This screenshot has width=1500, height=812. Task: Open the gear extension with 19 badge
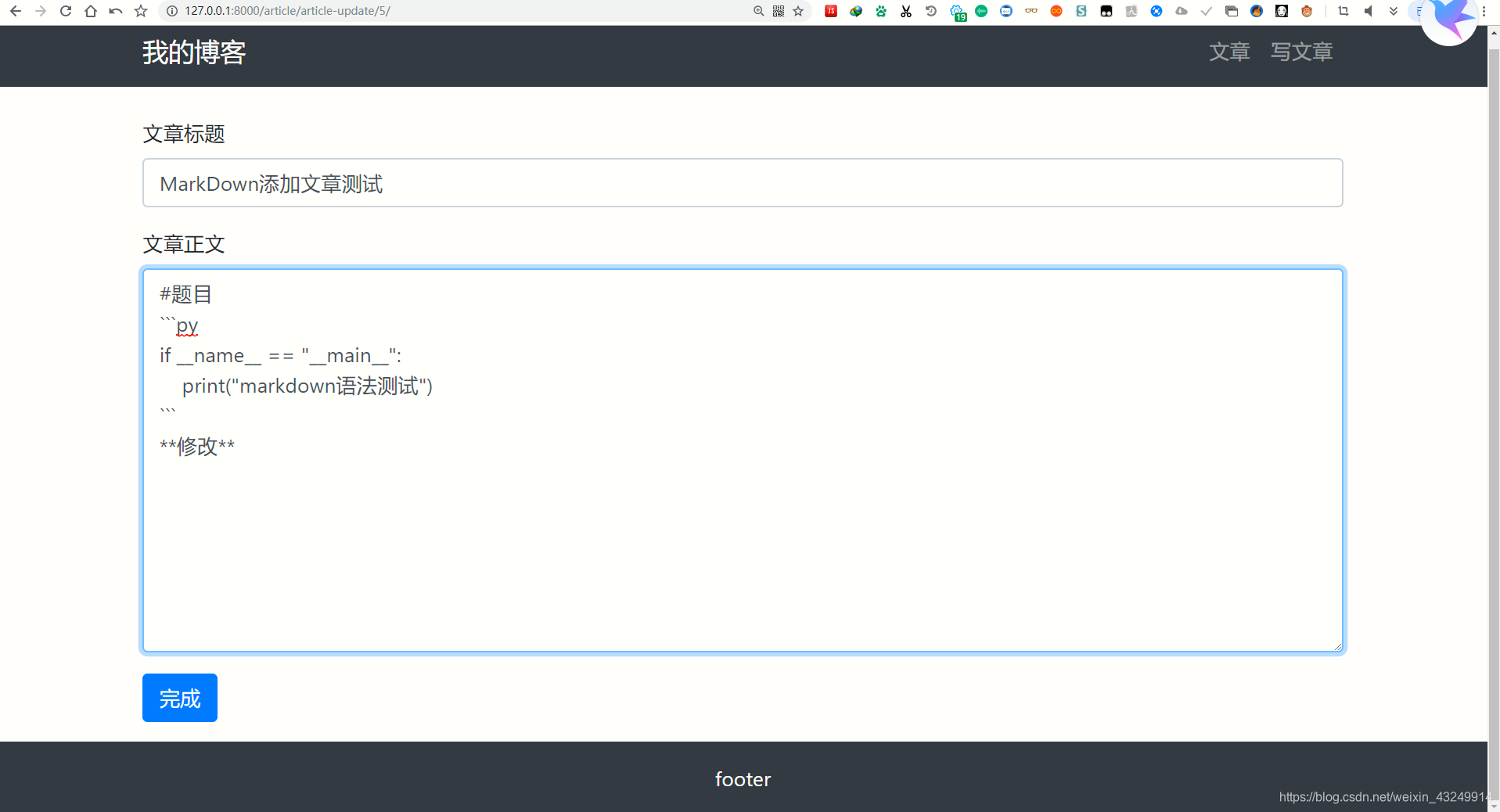958,12
